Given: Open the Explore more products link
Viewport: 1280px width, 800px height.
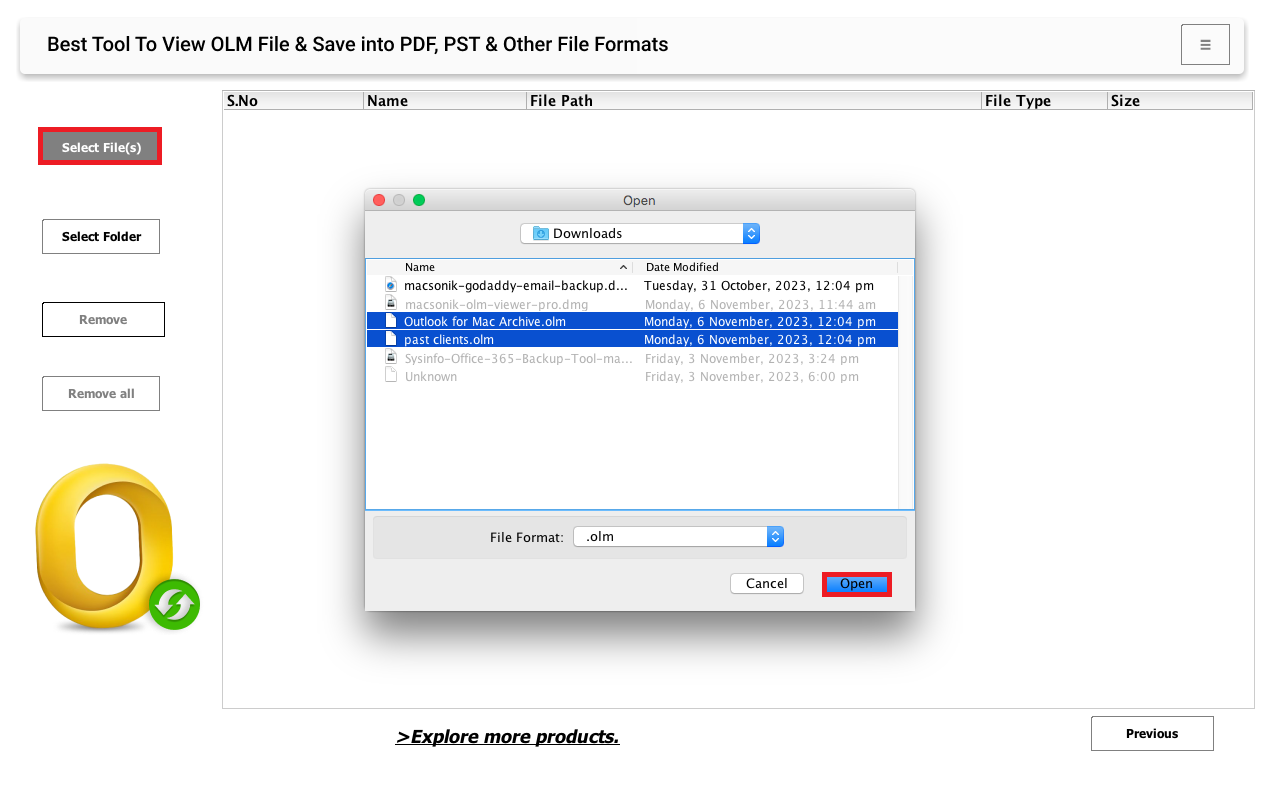Looking at the screenshot, I should (507, 737).
